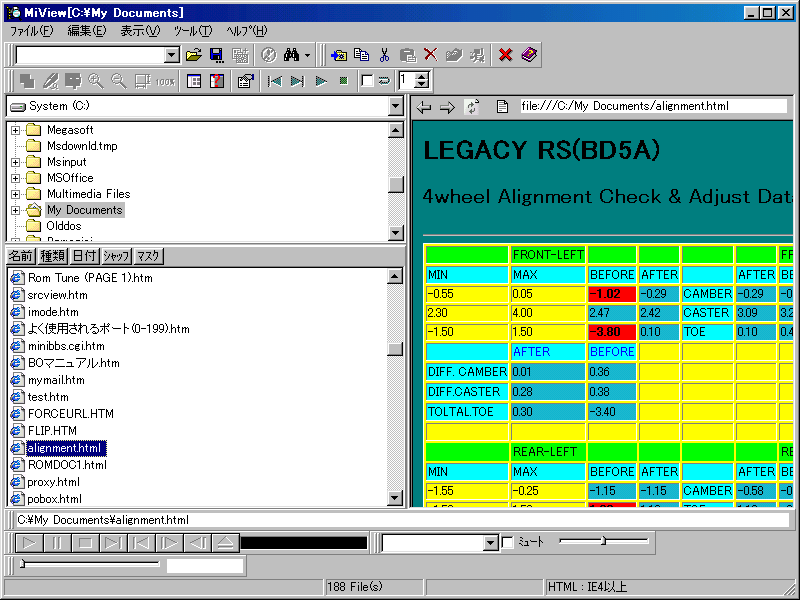Open the binoculars search dropdown arrow

click(307, 55)
